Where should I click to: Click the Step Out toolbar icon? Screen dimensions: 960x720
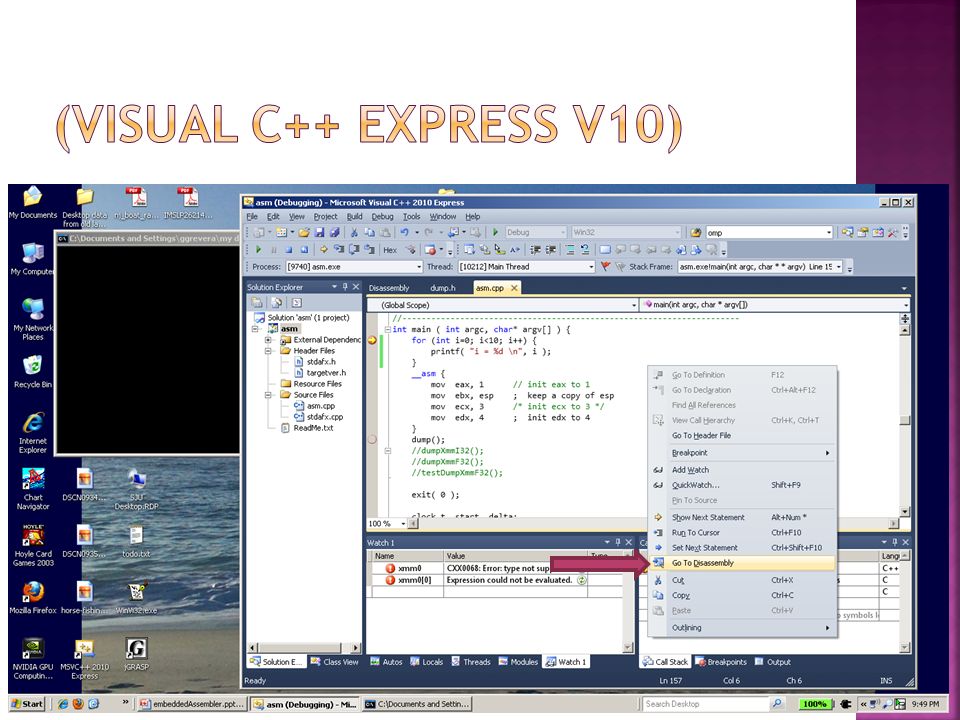pos(369,249)
